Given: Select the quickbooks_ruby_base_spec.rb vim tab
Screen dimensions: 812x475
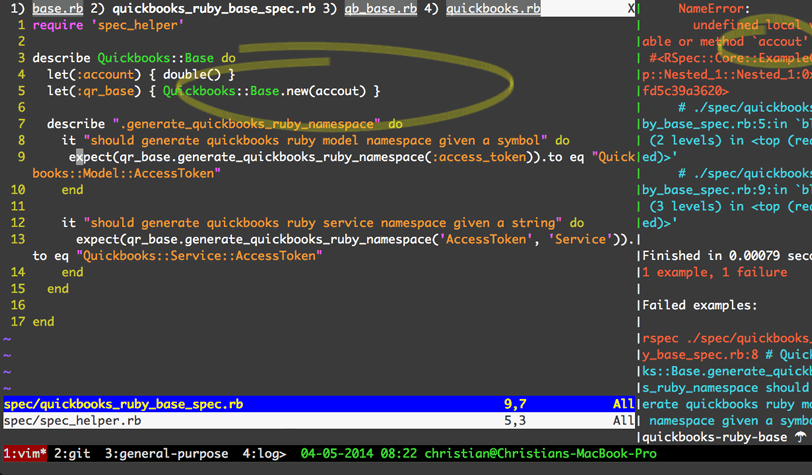Looking at the screenshot, I should click(213, 8).
